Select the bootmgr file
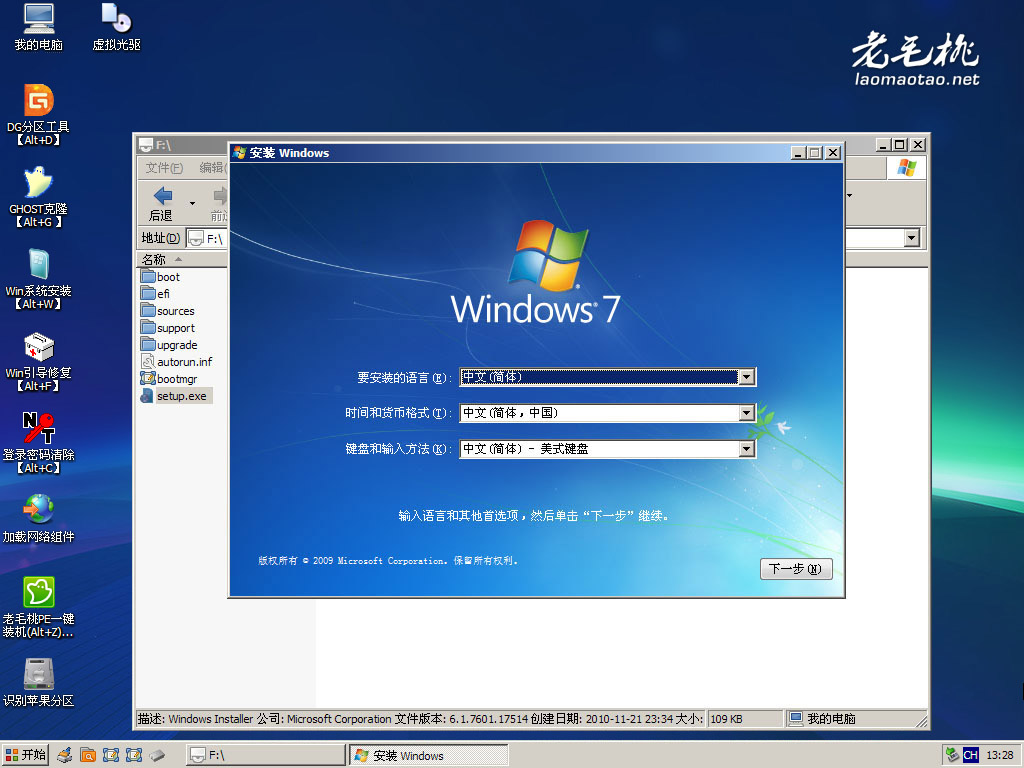This screenshot has width=1024, height=768. pos(169,379)
